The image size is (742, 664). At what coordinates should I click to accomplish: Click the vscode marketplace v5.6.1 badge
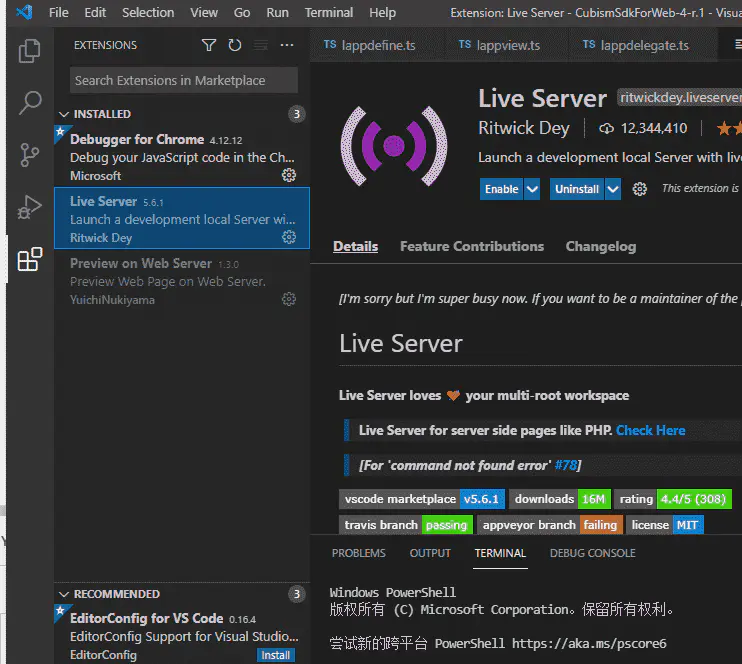[x=422, y=499]
